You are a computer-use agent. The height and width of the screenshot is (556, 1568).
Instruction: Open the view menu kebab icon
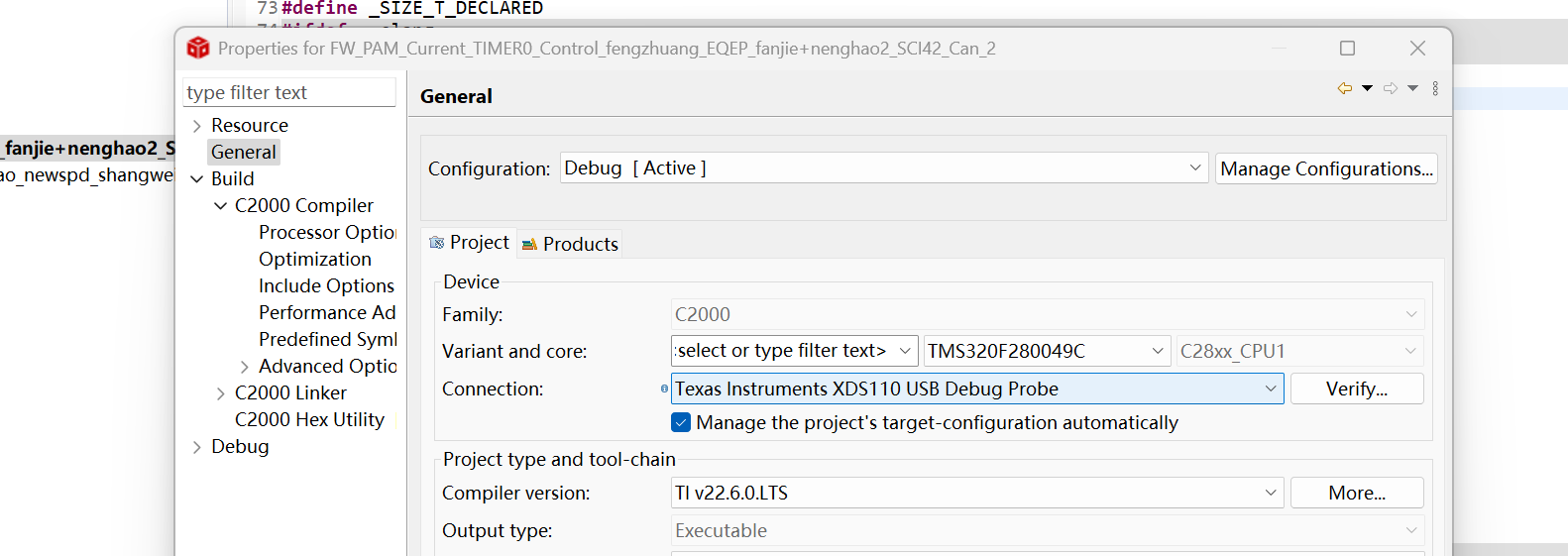(1435, 88)
